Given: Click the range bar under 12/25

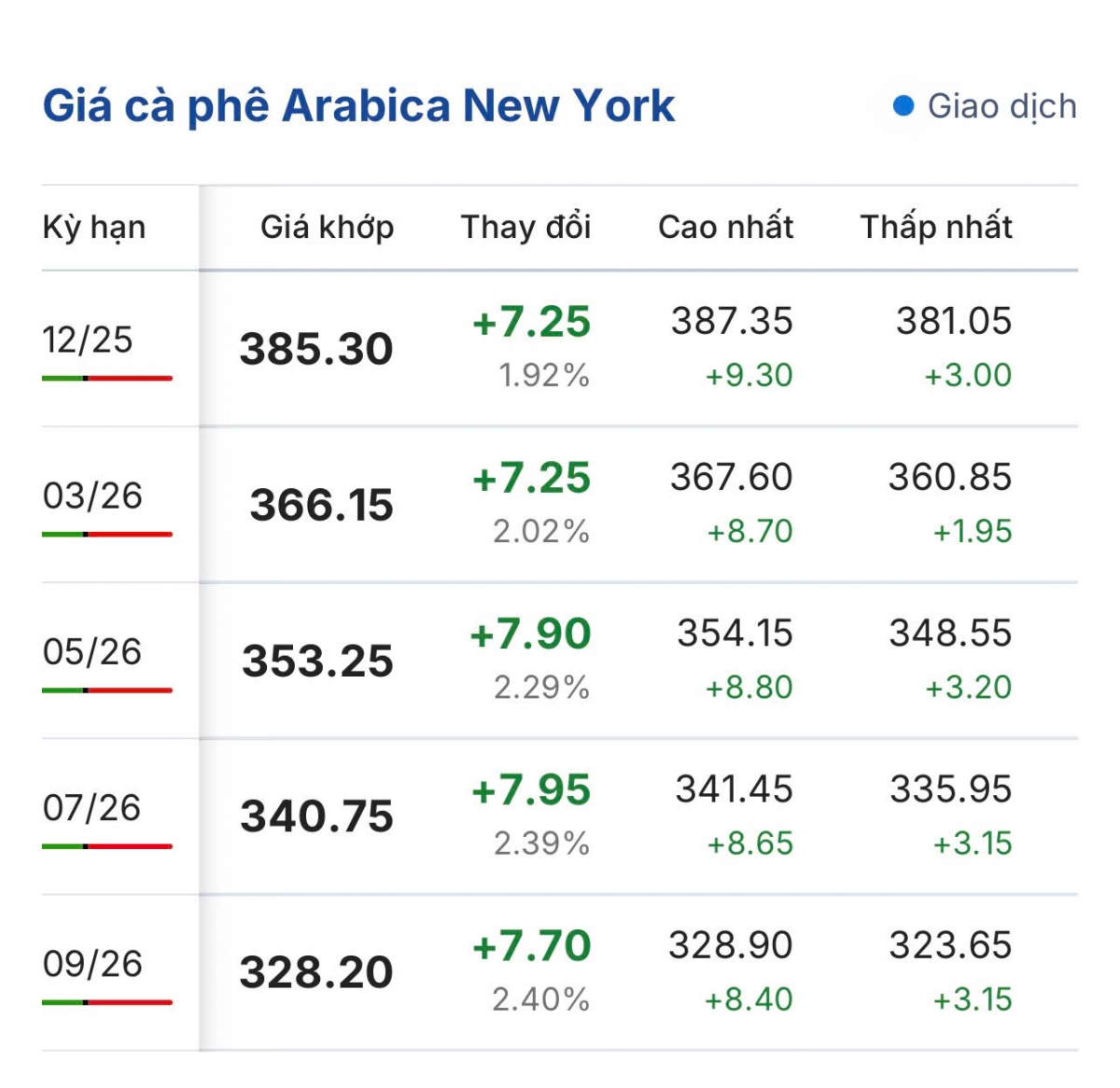Looking at the screenshot, I should click(107, 378).
